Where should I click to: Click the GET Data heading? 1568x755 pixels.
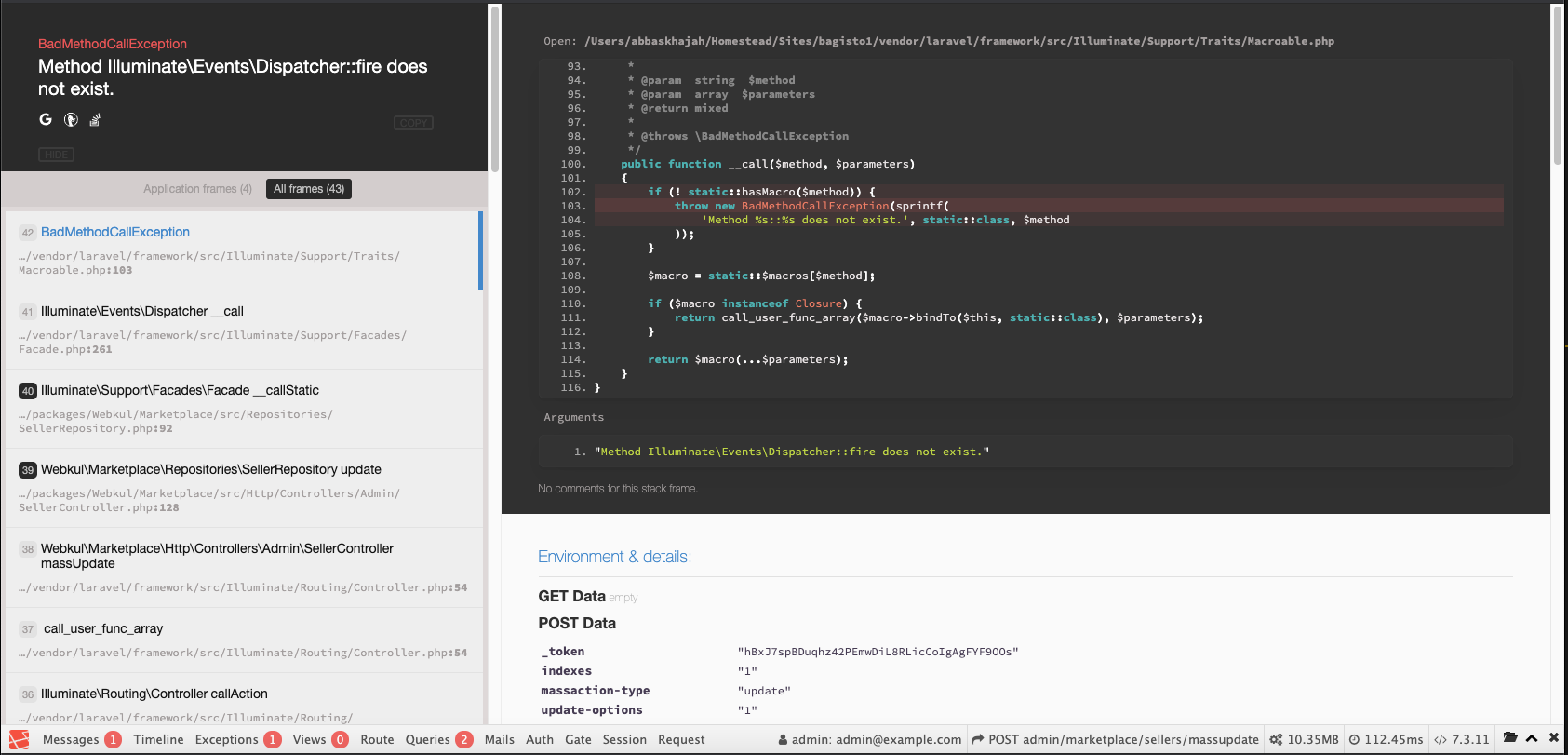pos(571,596)
